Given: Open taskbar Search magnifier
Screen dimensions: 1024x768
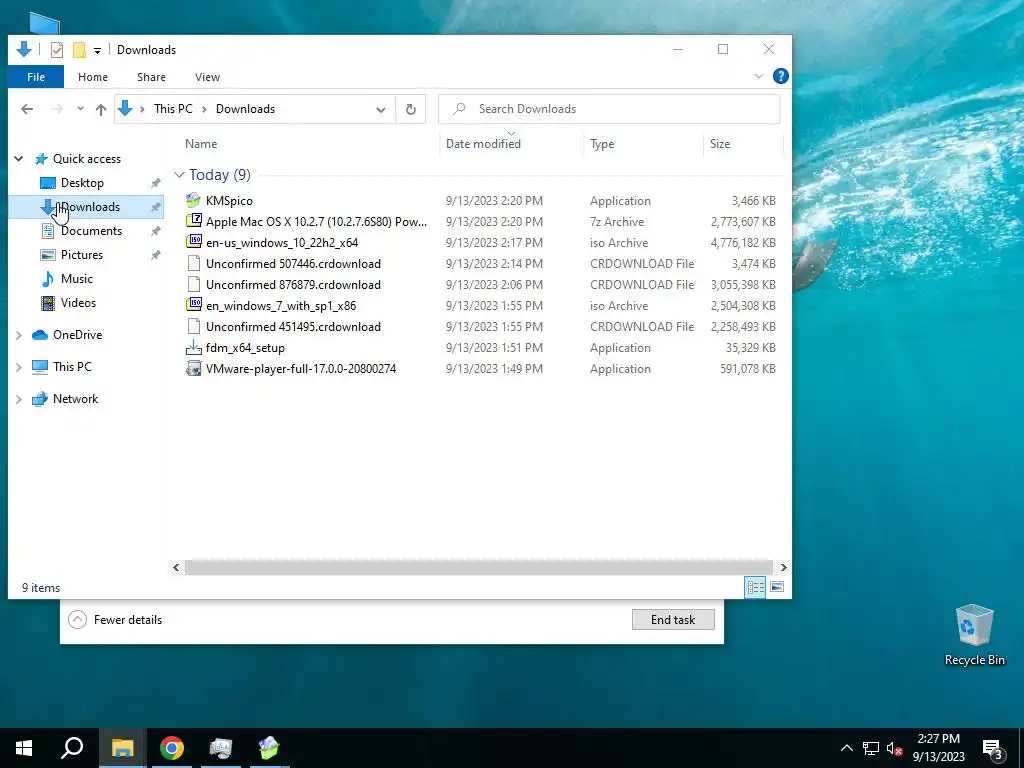Looking at the screenshot, I should 72,748.
